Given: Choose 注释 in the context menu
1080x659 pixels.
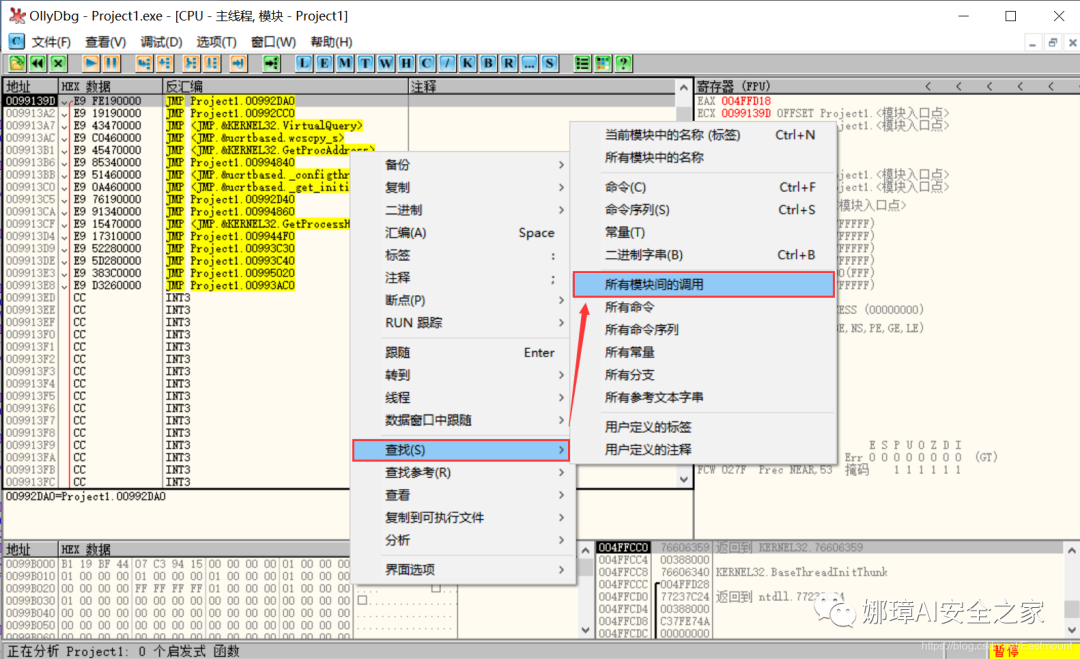Looking at the screenshot, I should [x=463, y=278].
